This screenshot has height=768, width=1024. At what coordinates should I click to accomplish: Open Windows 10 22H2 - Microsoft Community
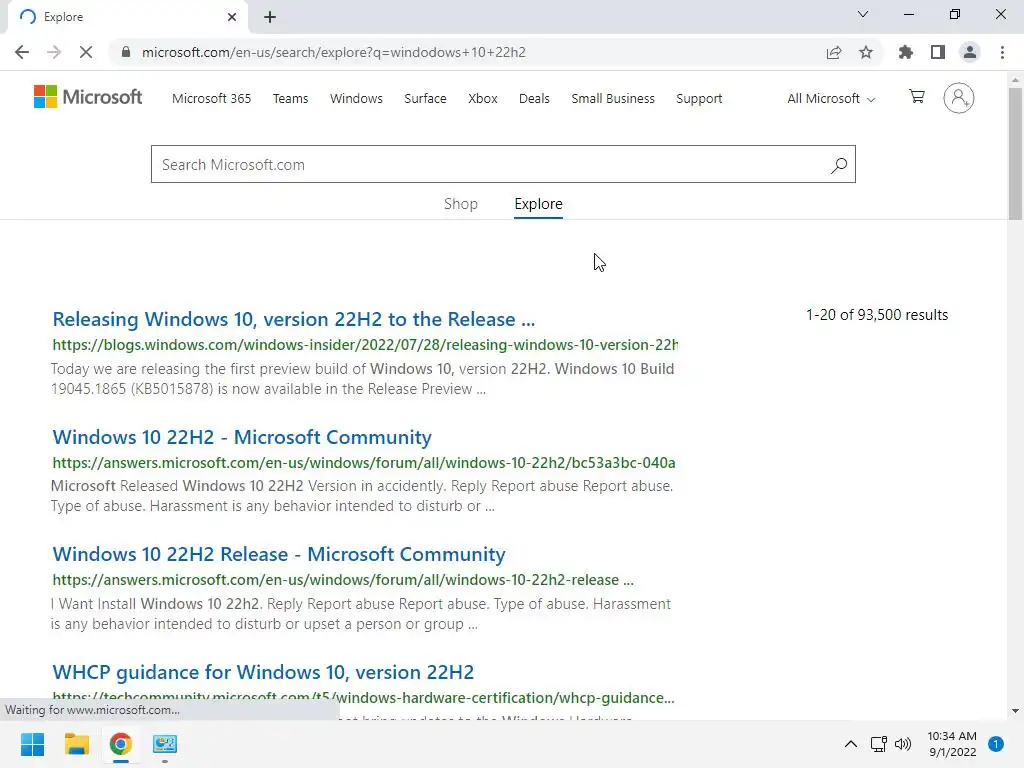coord(242,437)
